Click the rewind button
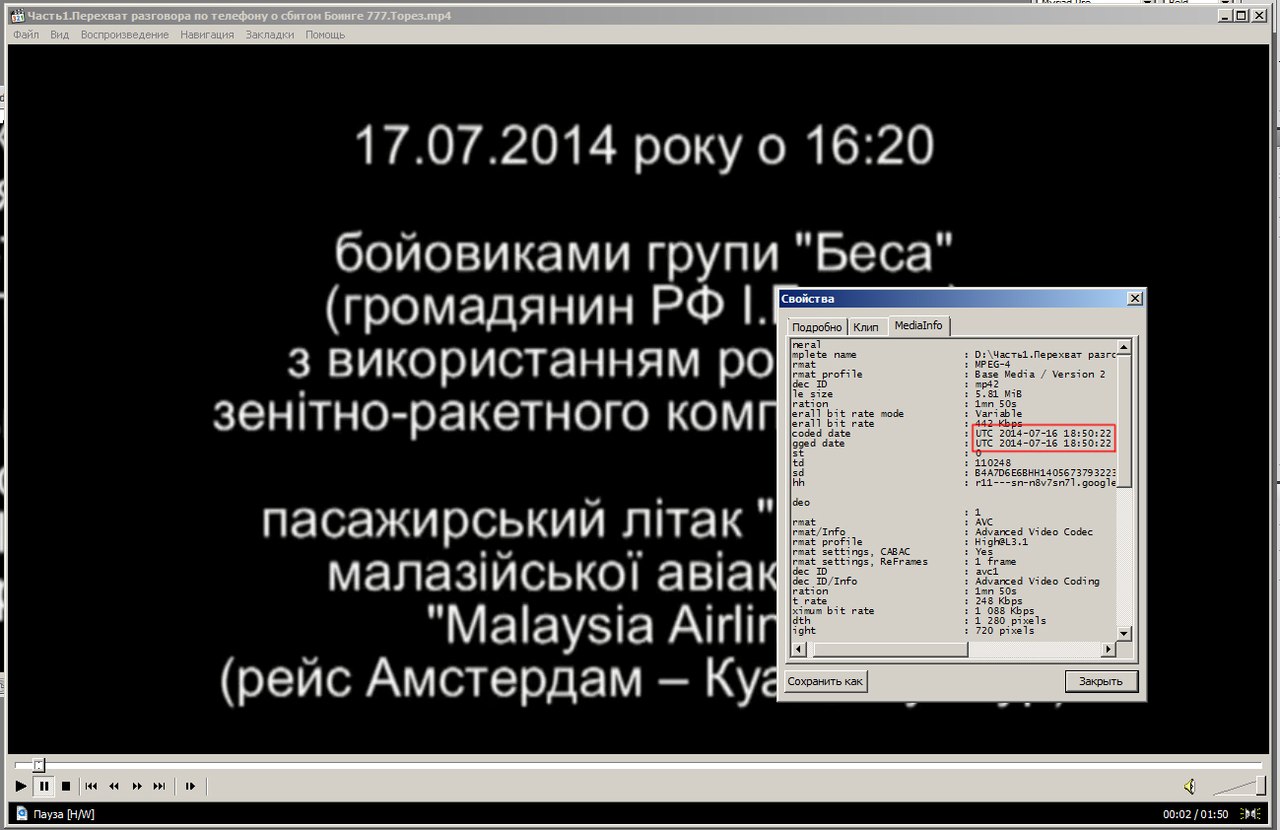 [x=114, y=787]
